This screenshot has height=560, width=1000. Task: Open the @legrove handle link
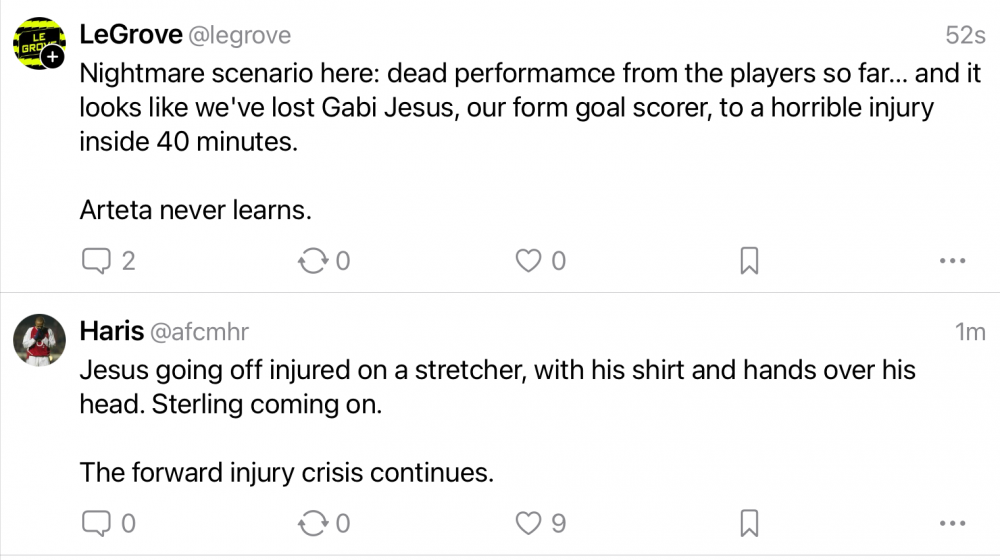pyautogui.click(x=240, y=36)
